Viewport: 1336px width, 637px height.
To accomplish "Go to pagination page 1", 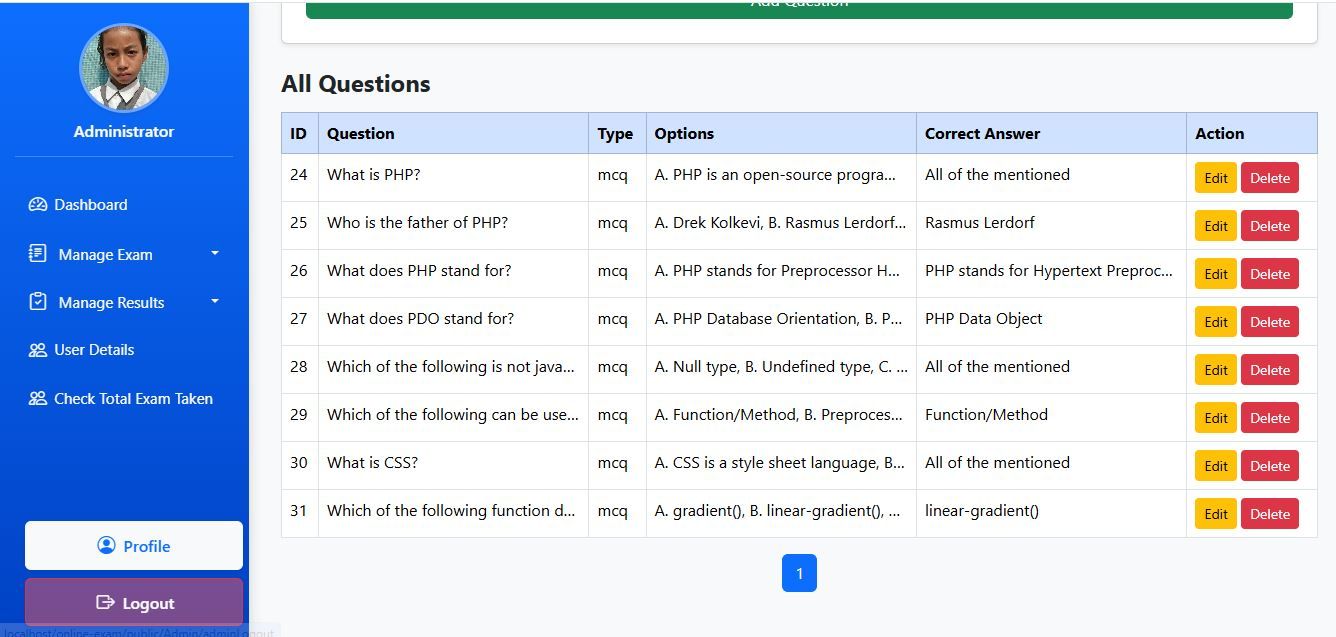I will point(799,573).
